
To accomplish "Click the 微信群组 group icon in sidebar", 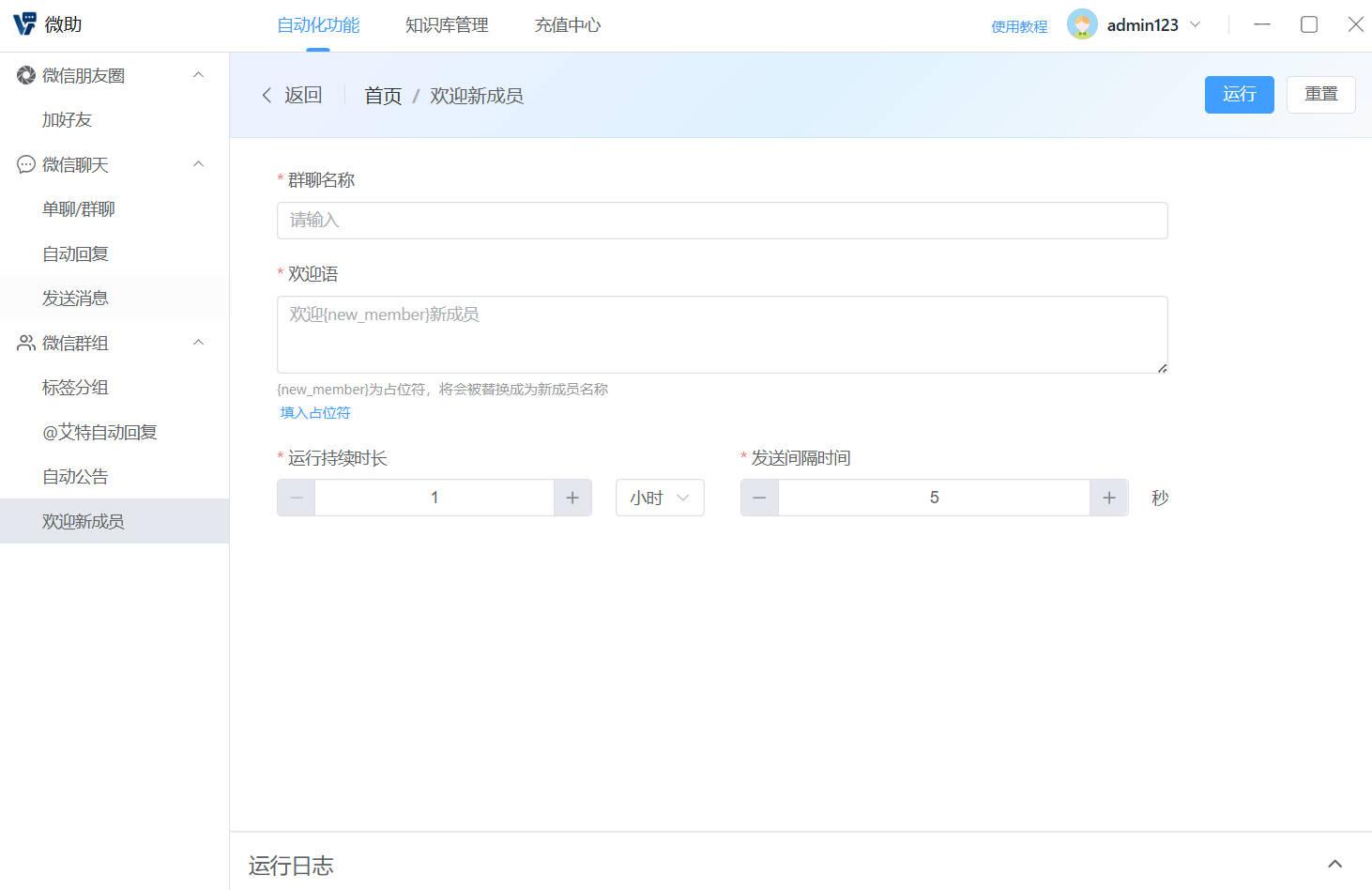I will tap(25, 343).
